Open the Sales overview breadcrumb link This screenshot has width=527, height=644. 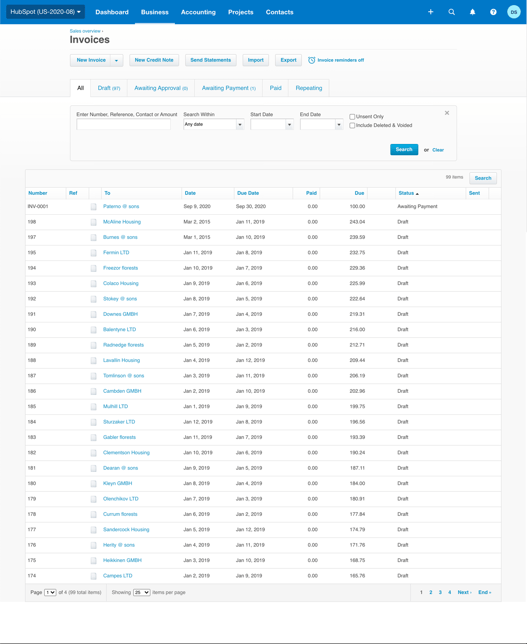85,31
